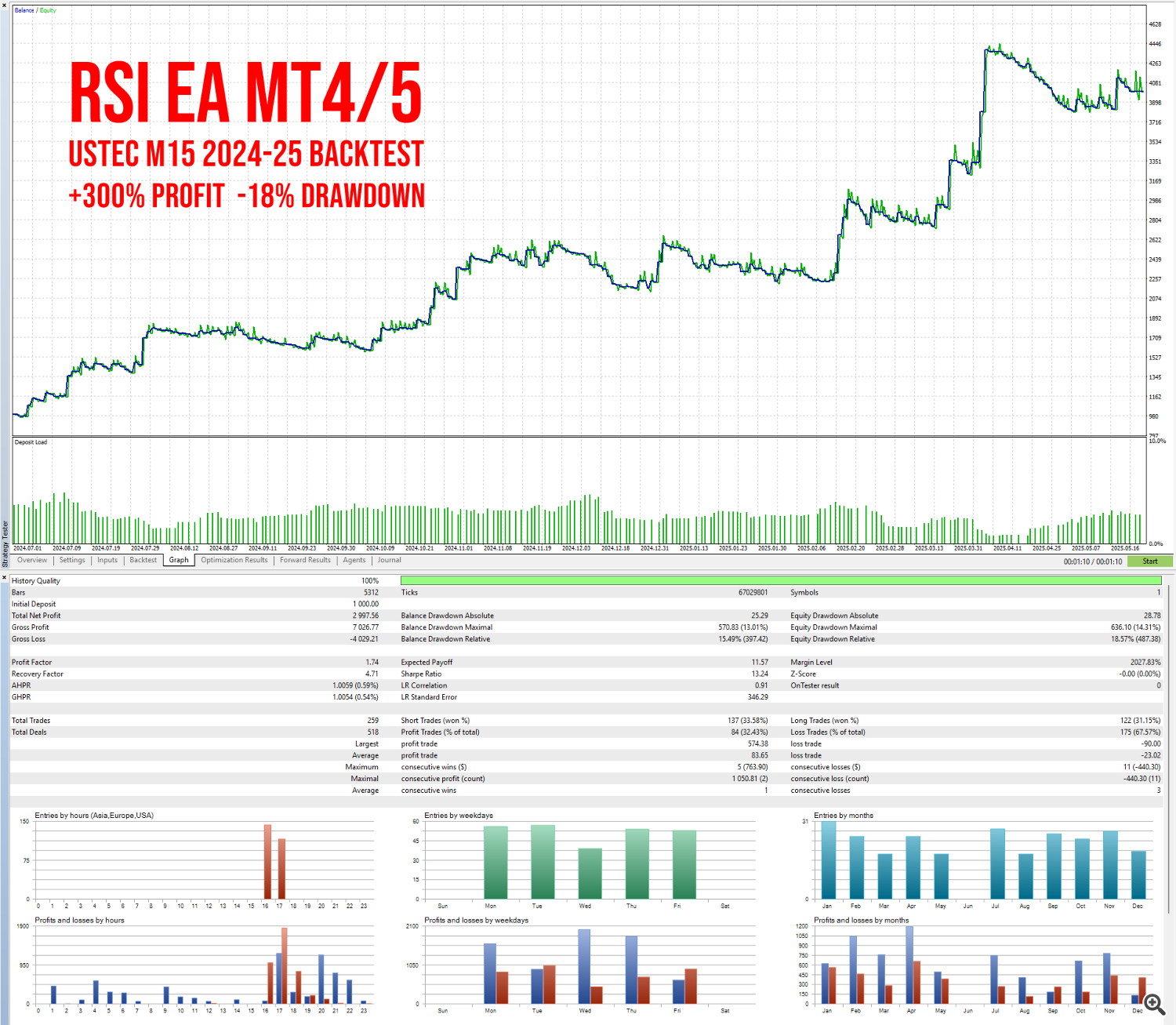The height and width of the screenshot is (1025, 1176).
Task: View the Journal tab
Action: pyautogui.click(x=390, y=560)
